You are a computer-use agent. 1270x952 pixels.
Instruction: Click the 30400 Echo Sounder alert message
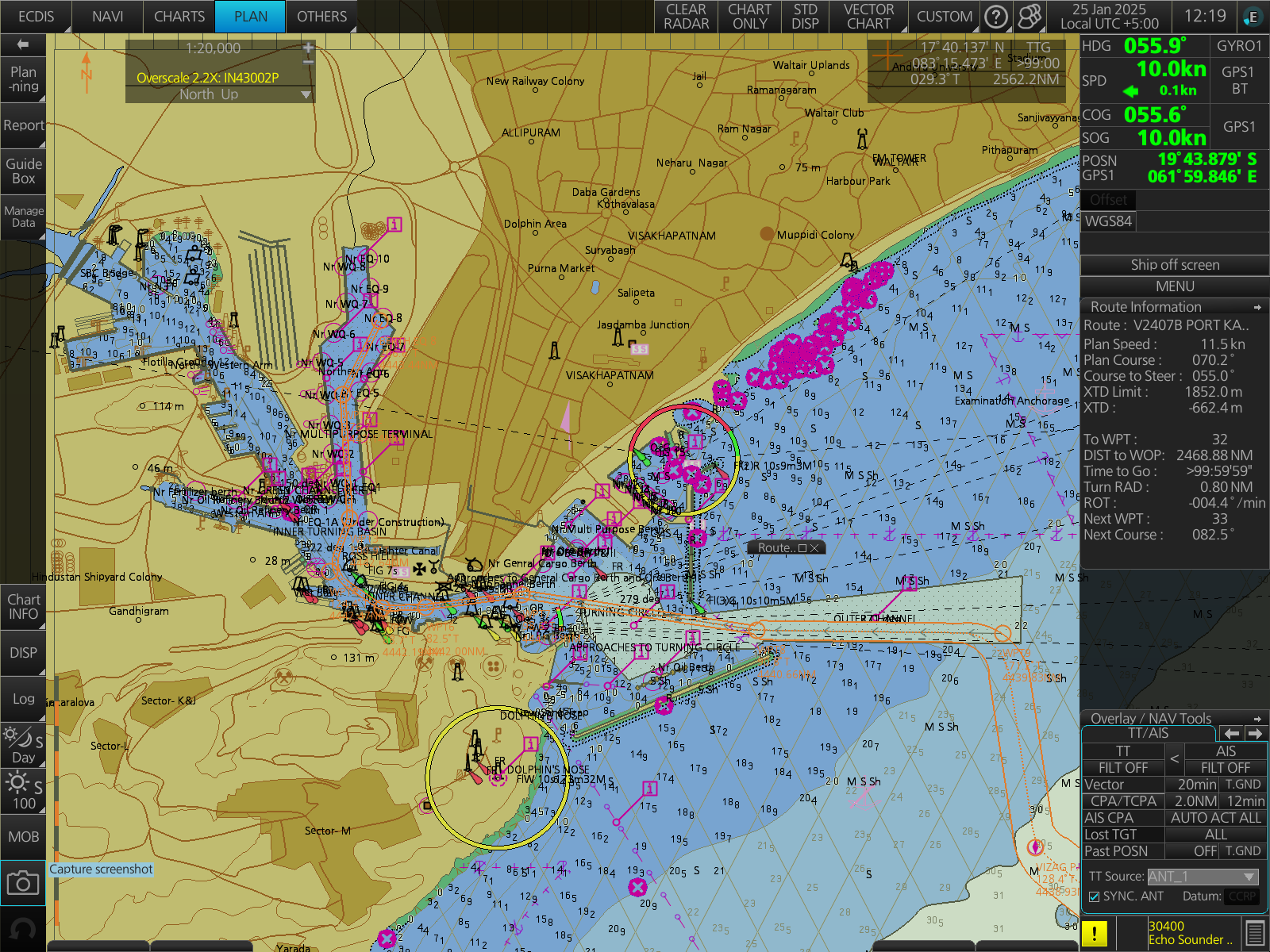click(x=1192, y=933)
